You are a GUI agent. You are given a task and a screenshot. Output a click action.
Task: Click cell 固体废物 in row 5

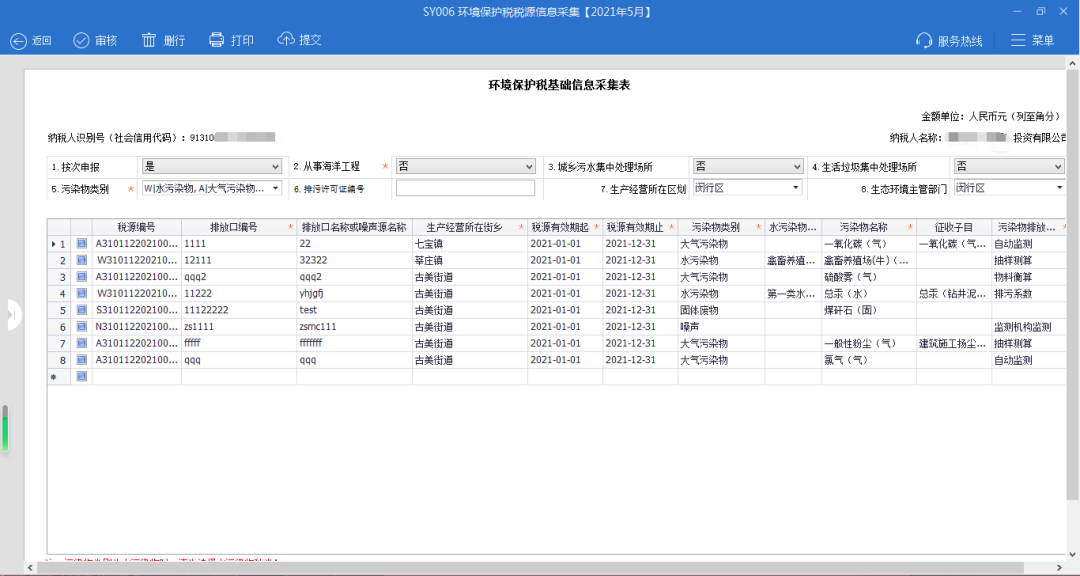(x=720, y=309)
